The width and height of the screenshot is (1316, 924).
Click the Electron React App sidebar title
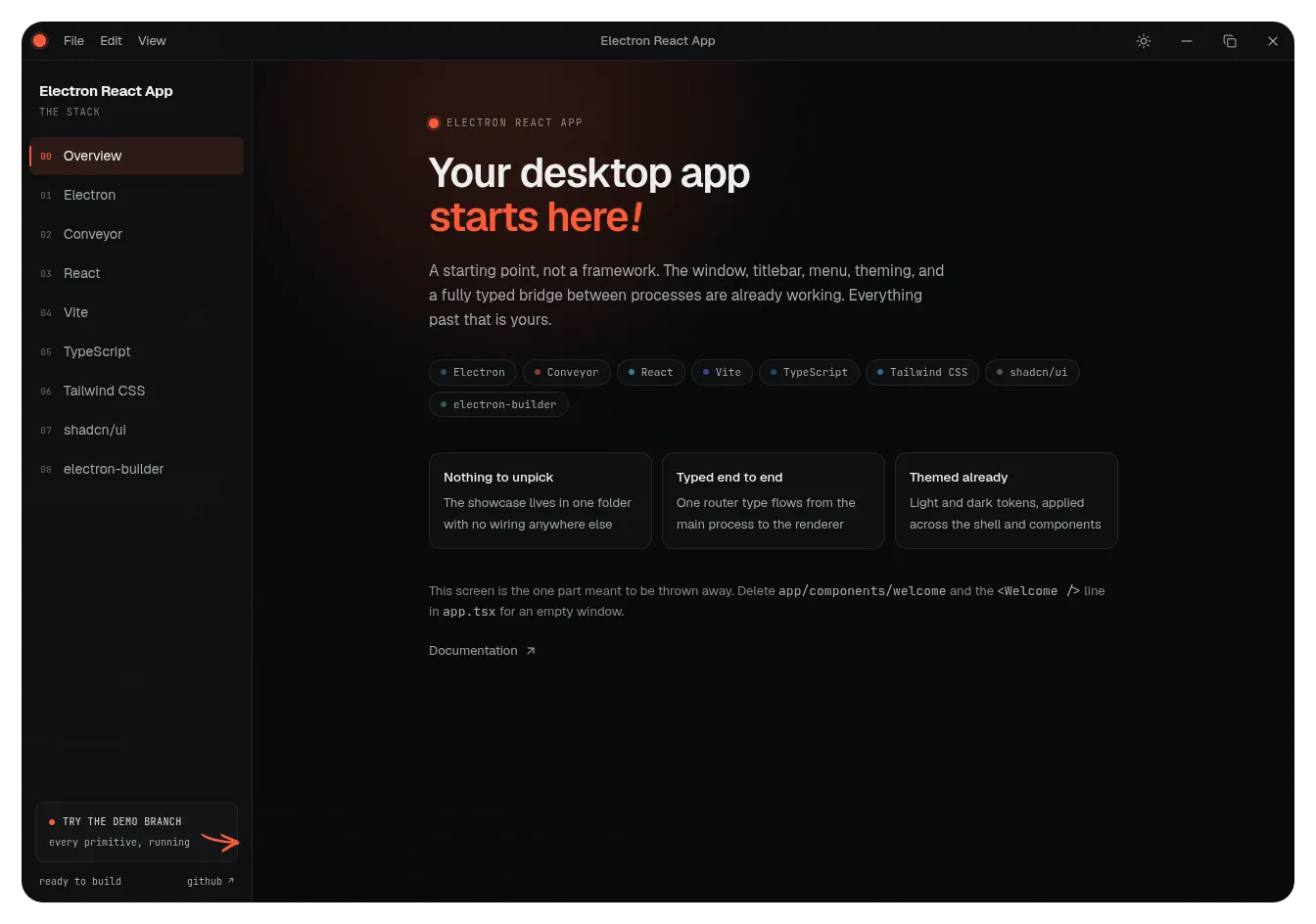pyautogui.click(x=106, y=91)
